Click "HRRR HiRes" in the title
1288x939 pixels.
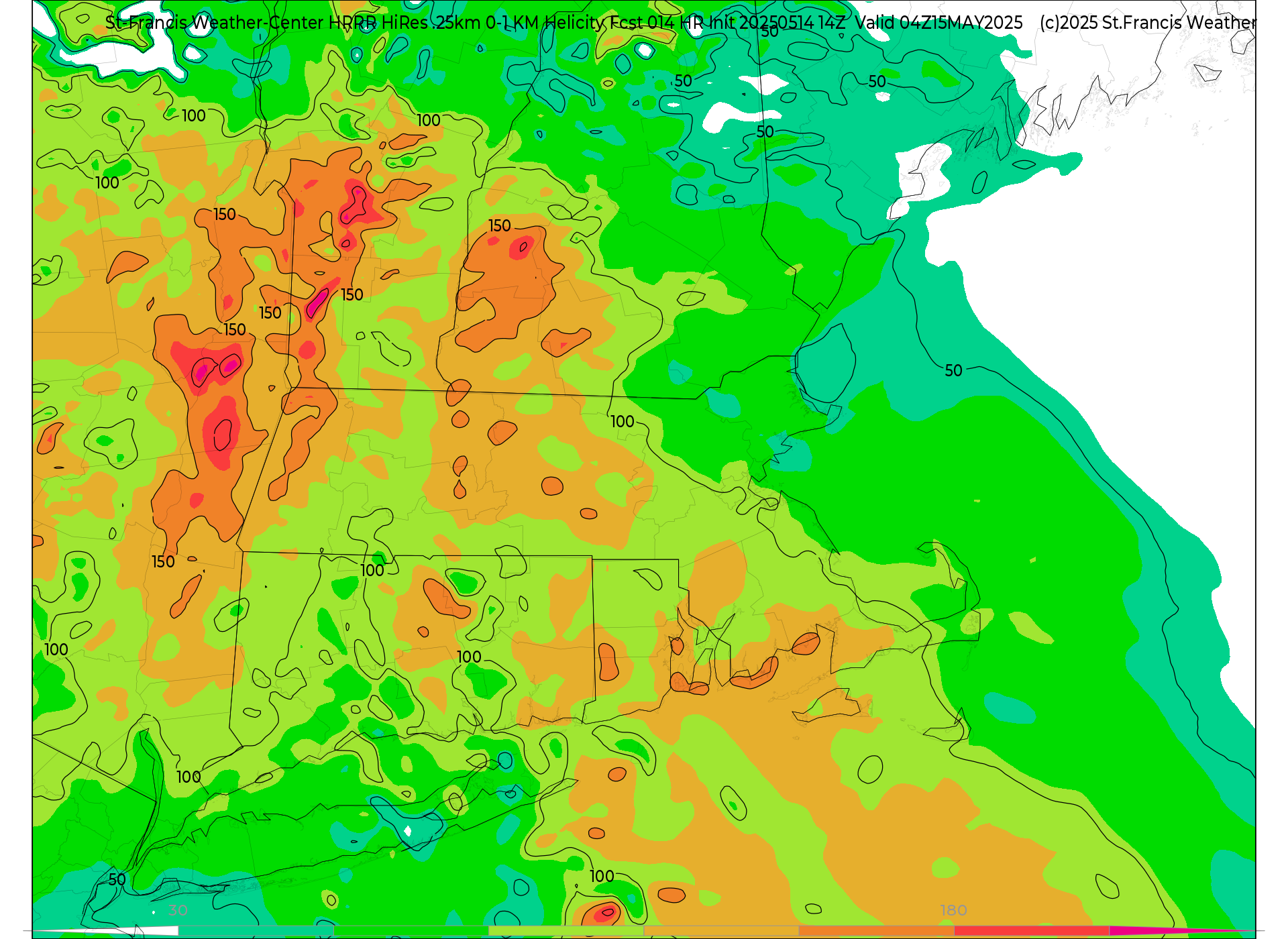378,23
